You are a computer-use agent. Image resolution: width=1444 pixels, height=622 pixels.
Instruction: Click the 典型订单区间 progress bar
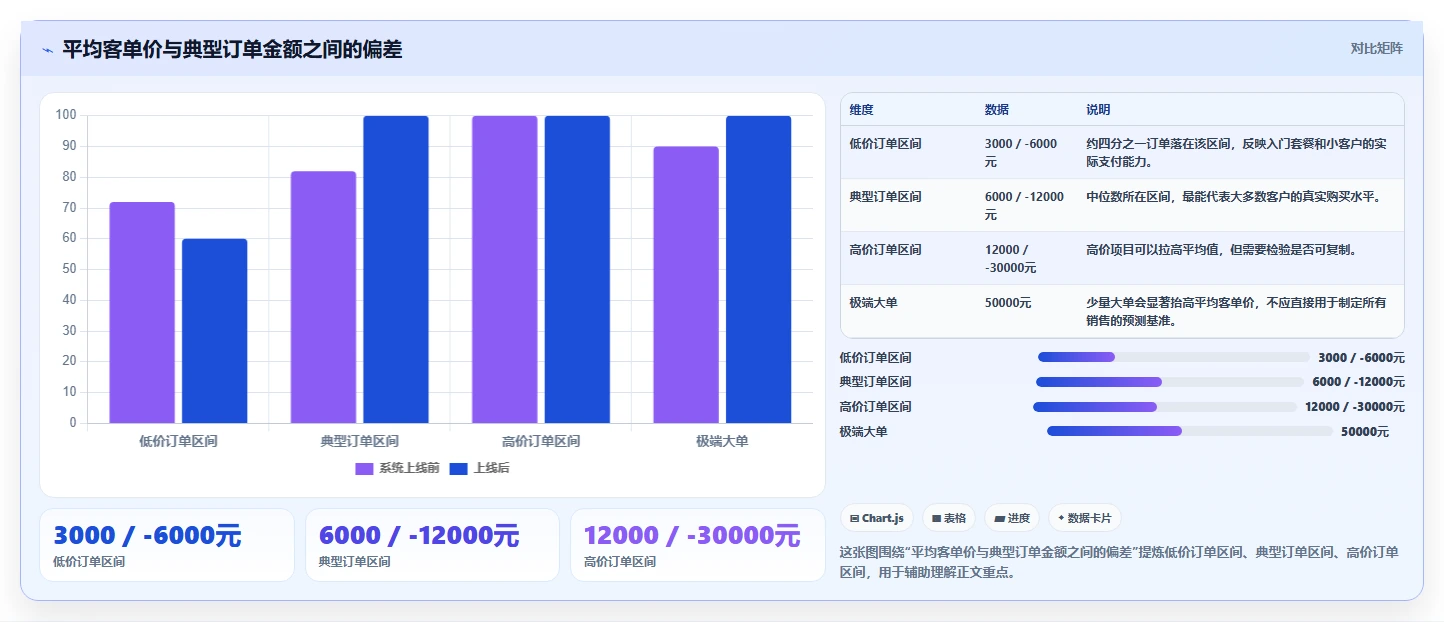(1169, 382)
